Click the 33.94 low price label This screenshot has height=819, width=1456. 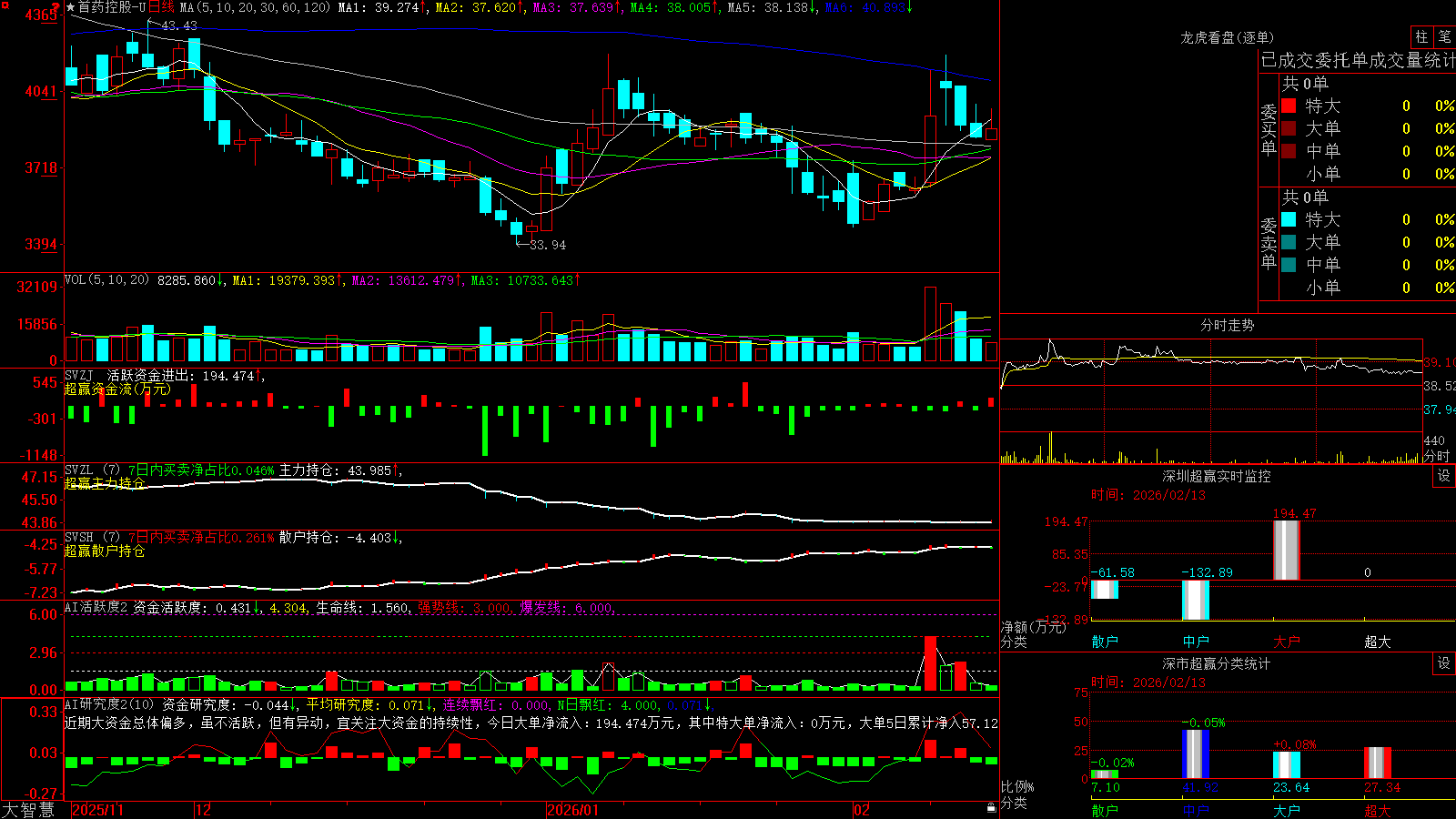click(x=548, y=245)
